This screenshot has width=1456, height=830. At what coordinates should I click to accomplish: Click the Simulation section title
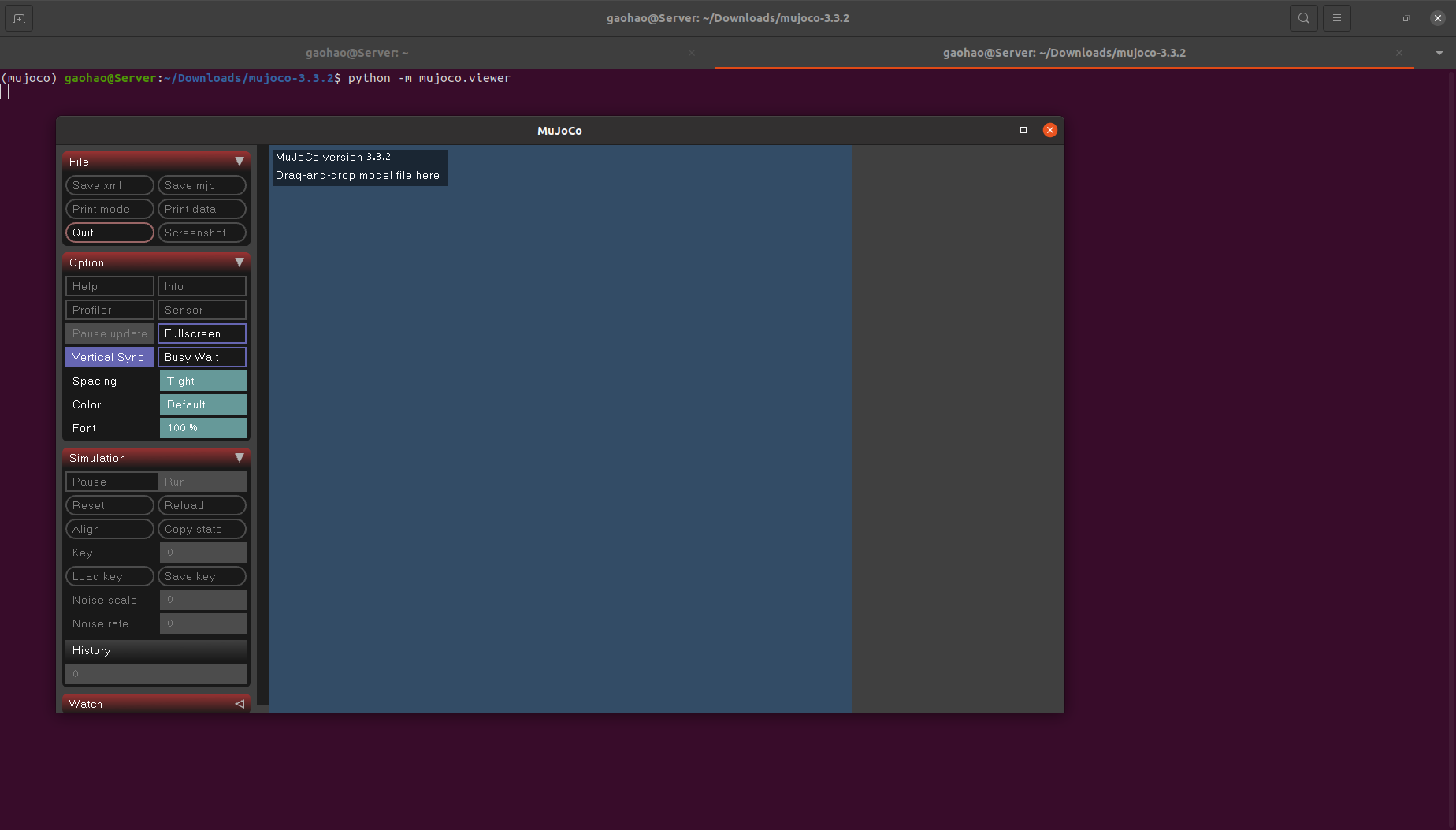coord(97,458)
